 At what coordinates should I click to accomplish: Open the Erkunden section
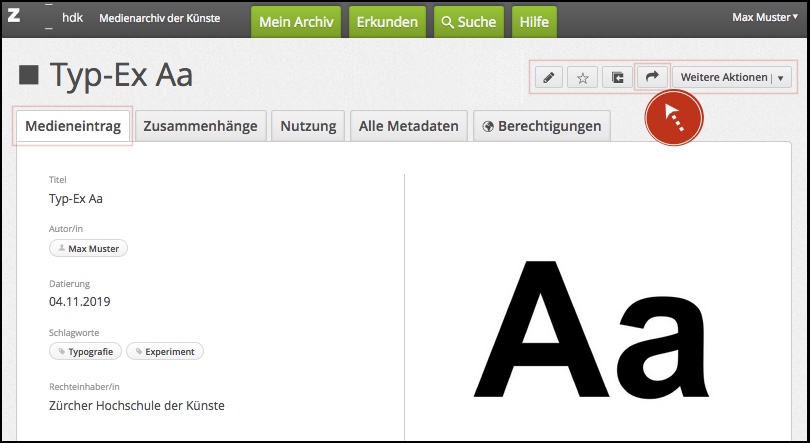[387, 21]
